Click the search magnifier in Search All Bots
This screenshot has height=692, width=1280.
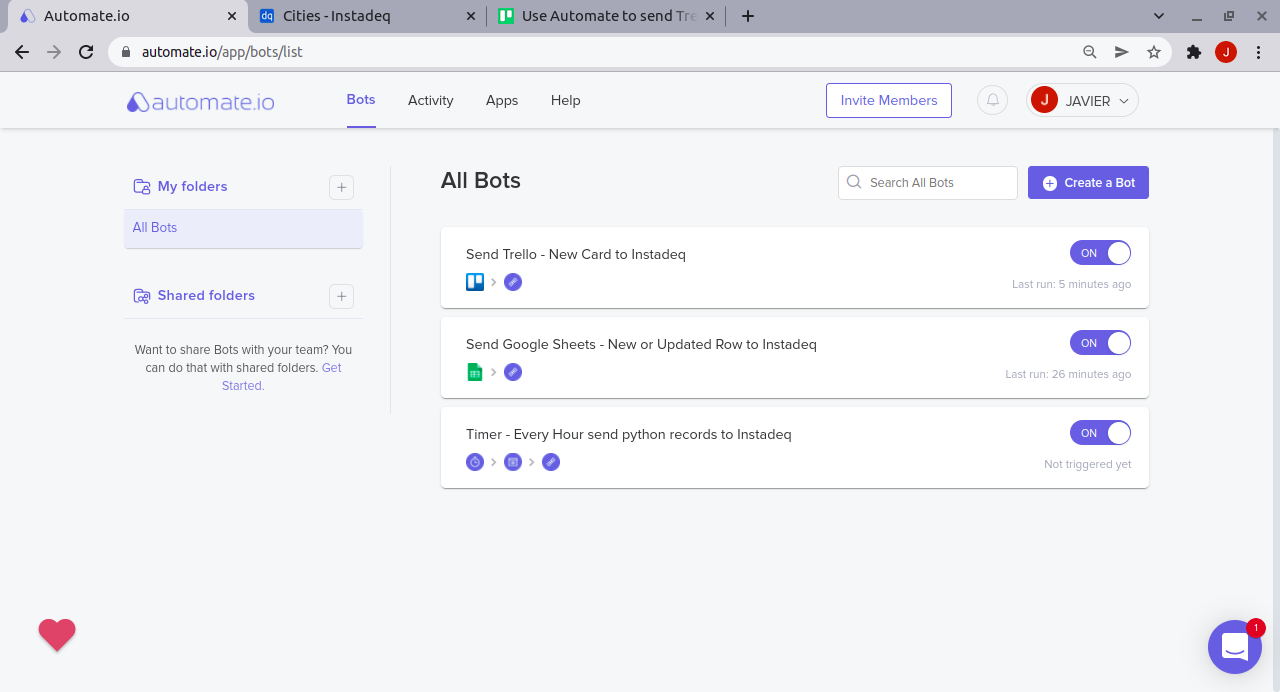click(854, 182)
